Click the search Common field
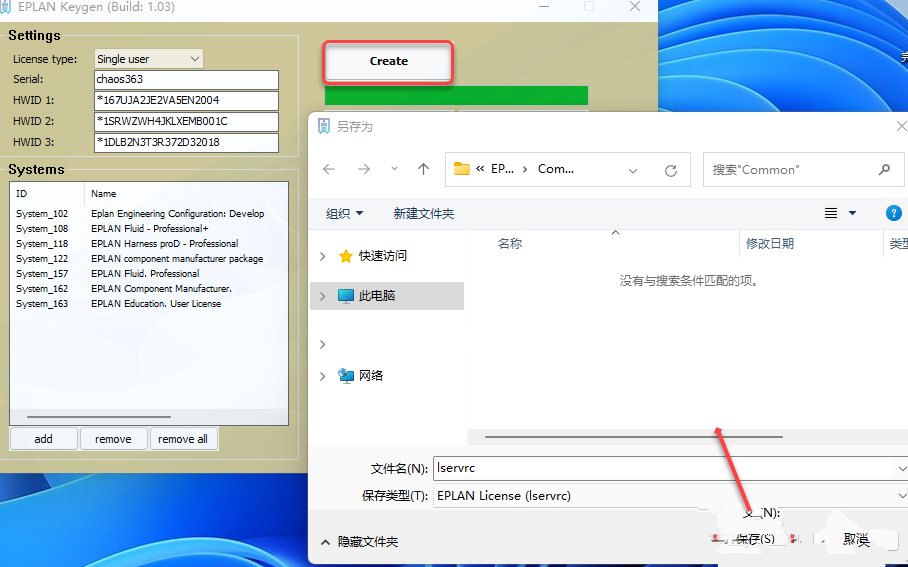Screen dimensions: 908x567 tap(803, 170)
